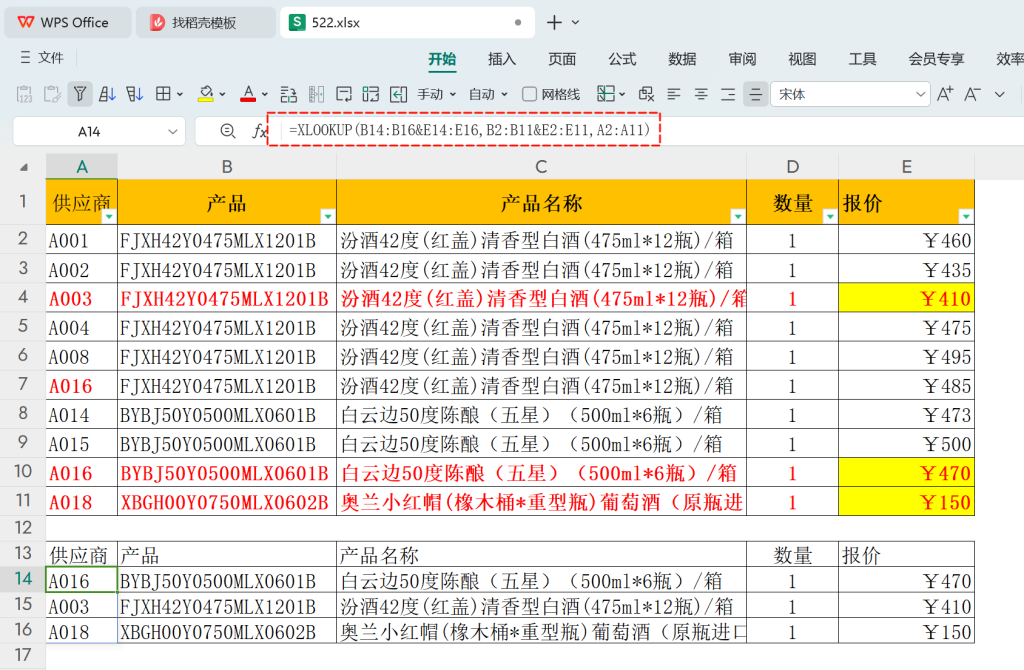Add a new document tab with plus

554,22
